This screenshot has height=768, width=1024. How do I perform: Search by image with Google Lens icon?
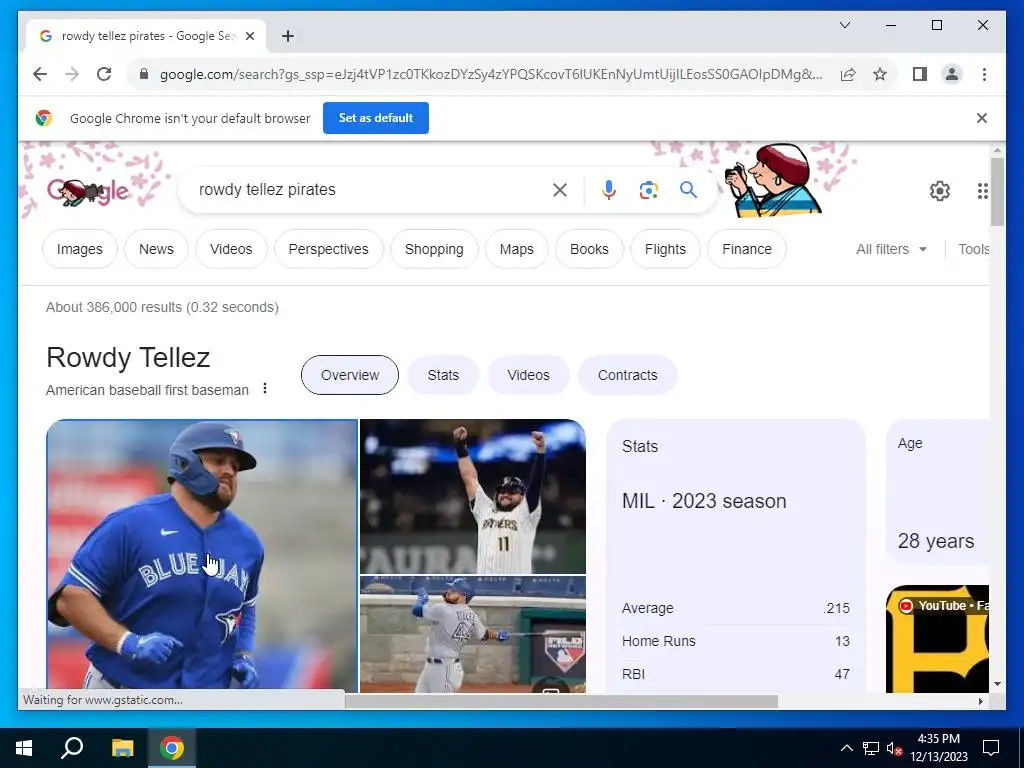[x=648, y=190]
